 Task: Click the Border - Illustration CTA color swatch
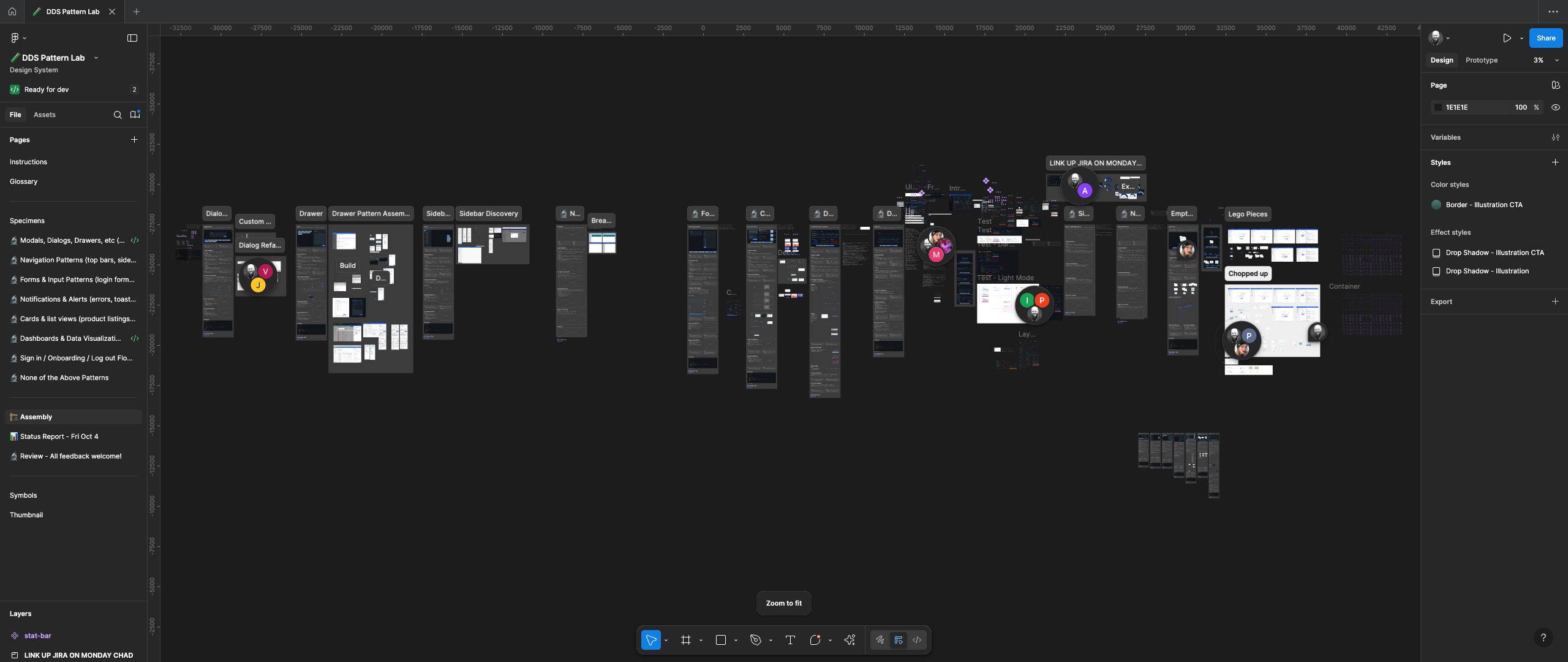pos(1436,205)
